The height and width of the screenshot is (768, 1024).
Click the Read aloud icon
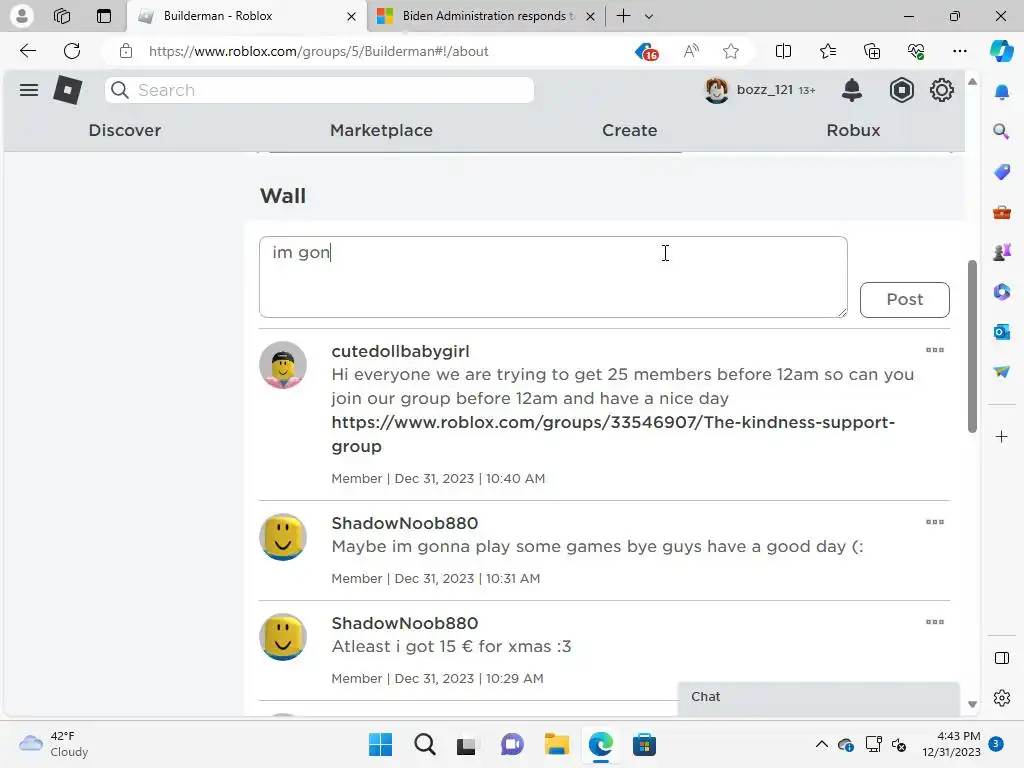(691, 51)
